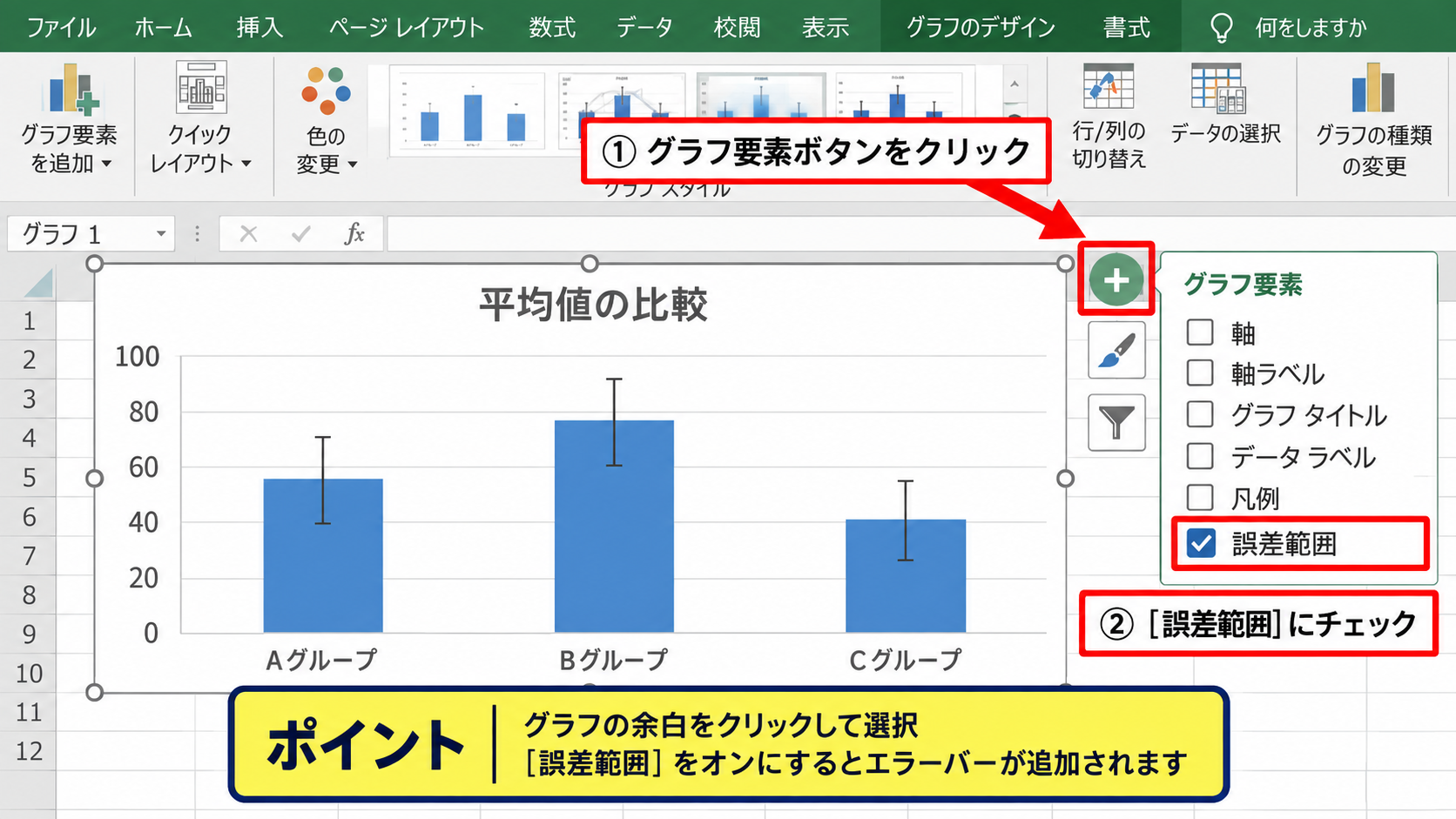1456x819 pixels.
Task: Open the ファイル tab
Action: point(61,27)
